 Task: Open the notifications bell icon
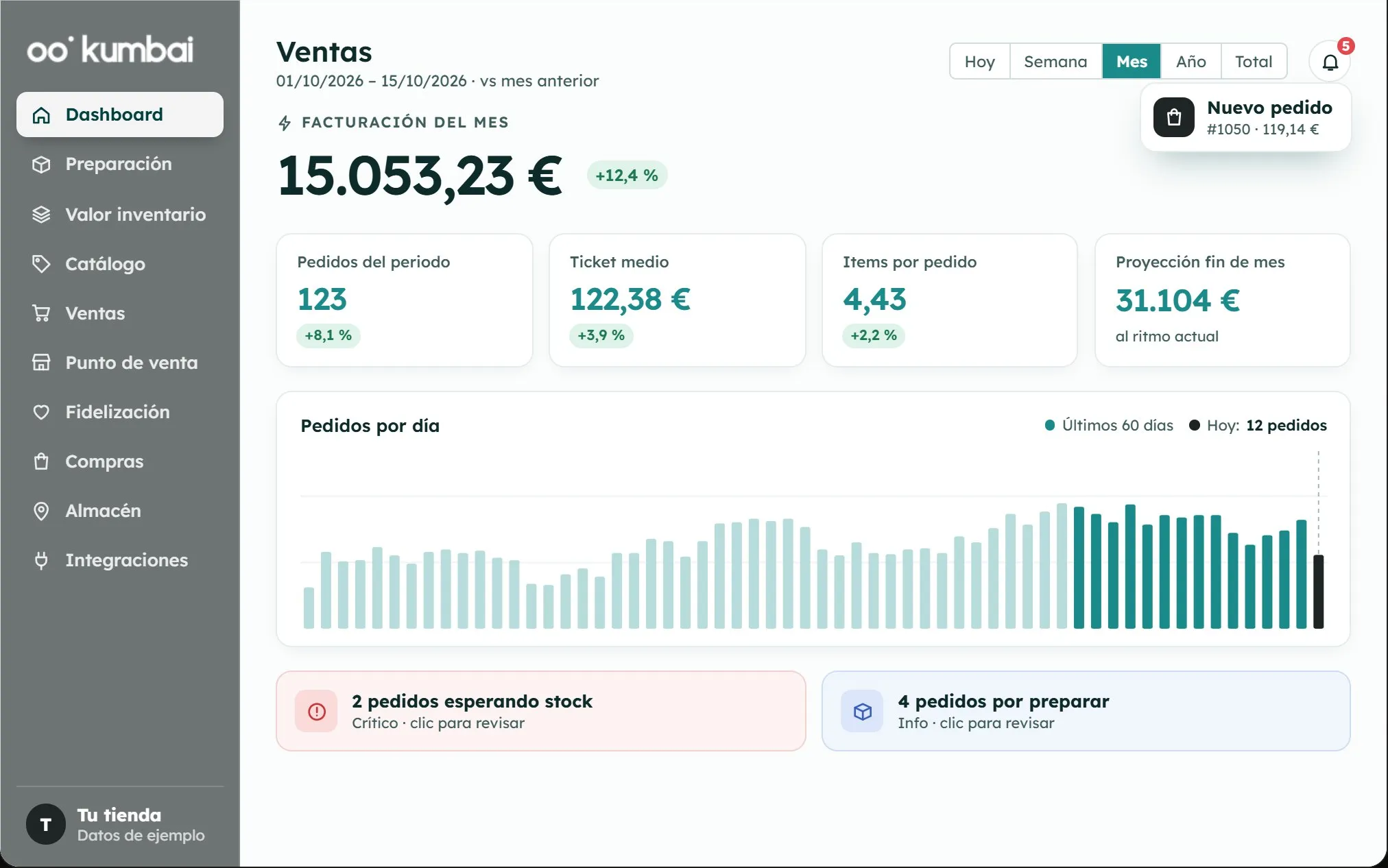coord(1330,62)
